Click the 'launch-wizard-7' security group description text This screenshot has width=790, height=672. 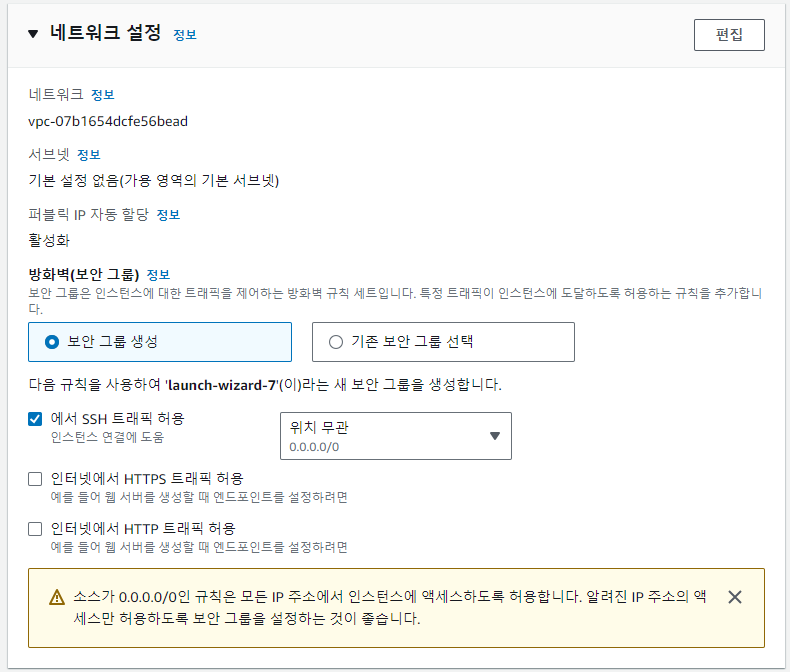(x=265, y=385)
